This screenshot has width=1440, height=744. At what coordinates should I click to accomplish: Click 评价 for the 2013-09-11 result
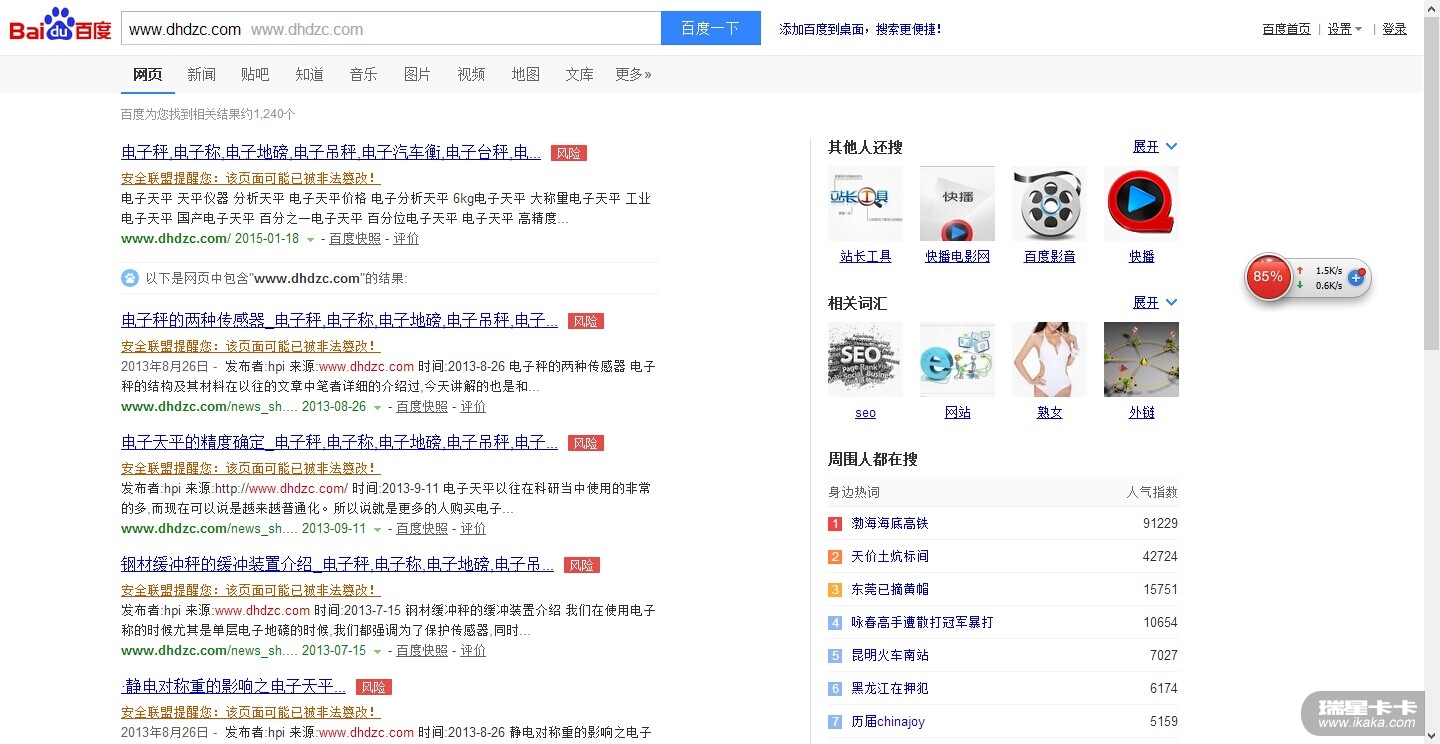(x=473, y=529)
